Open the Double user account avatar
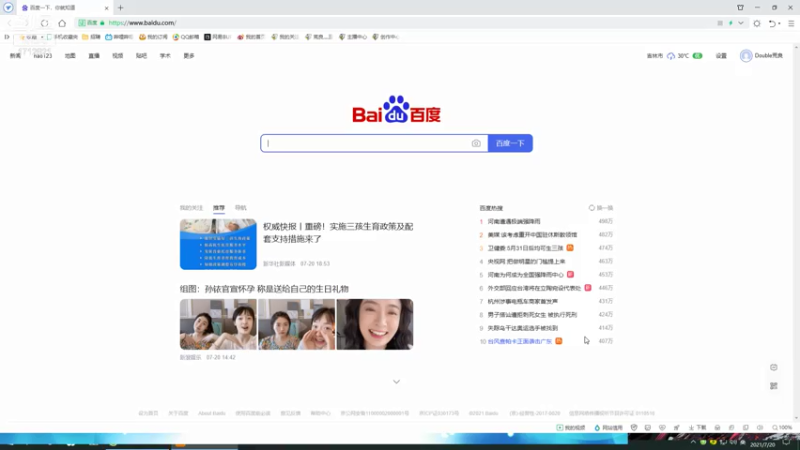 point(746,56)
